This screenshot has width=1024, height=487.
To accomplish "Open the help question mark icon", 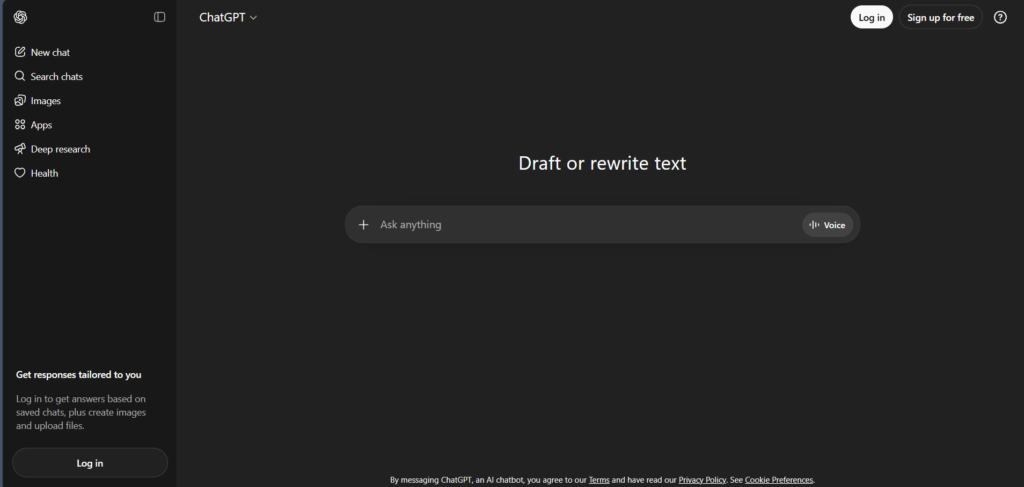I will point(1000,17).
